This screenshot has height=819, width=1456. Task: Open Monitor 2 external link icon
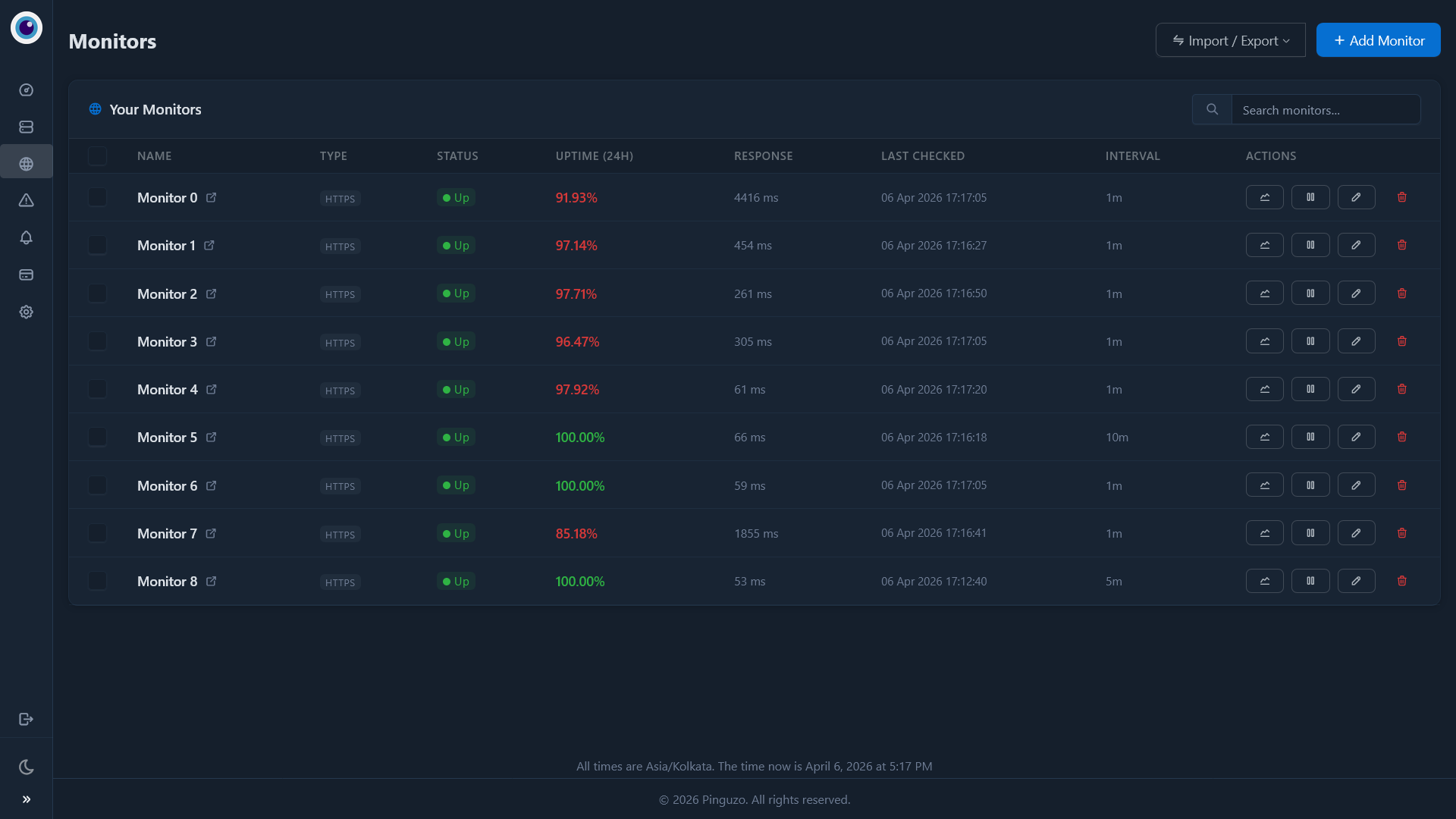click(x=212, y=293)
